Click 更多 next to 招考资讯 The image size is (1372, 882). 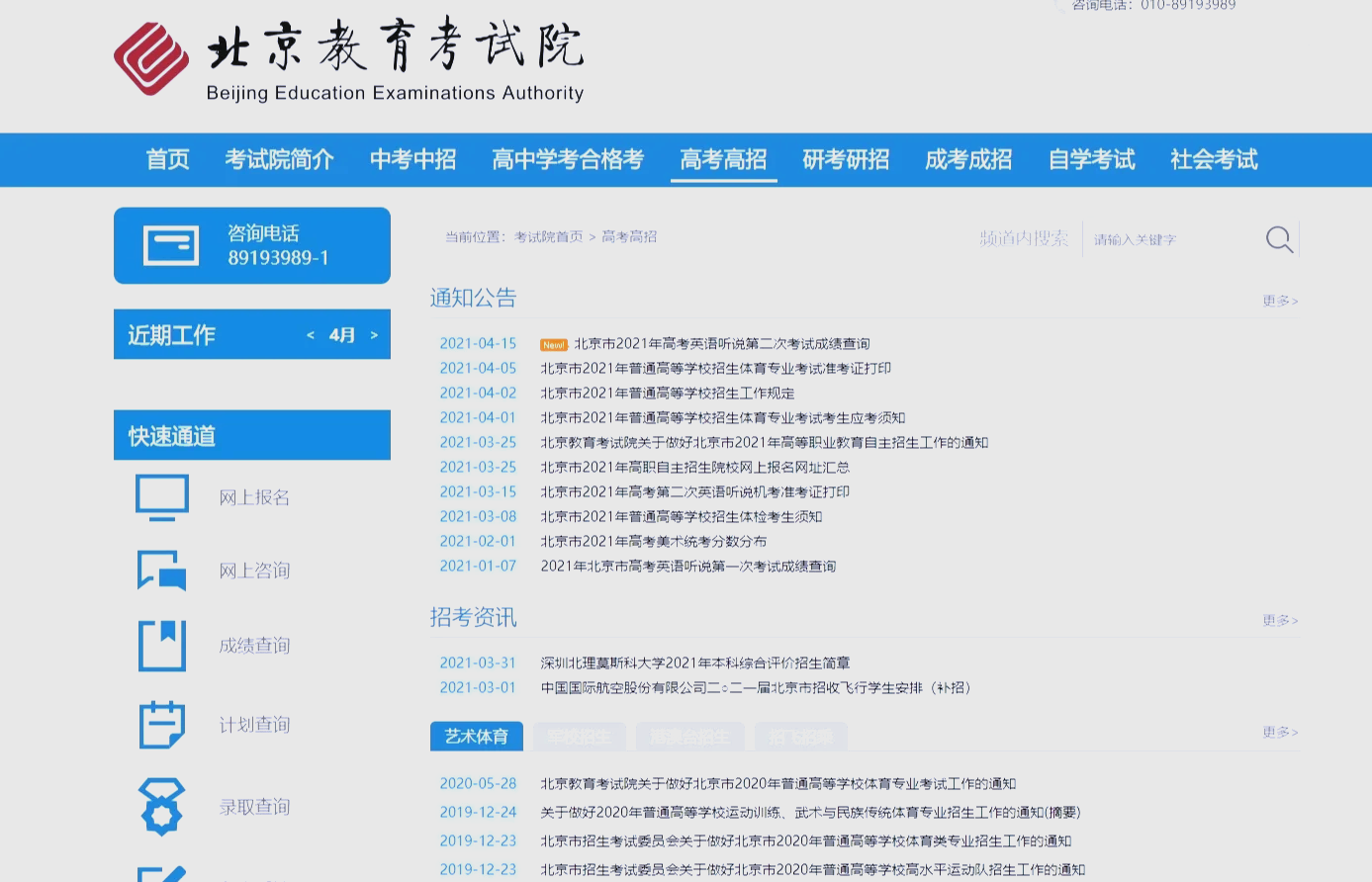[x=1280, y=620]
